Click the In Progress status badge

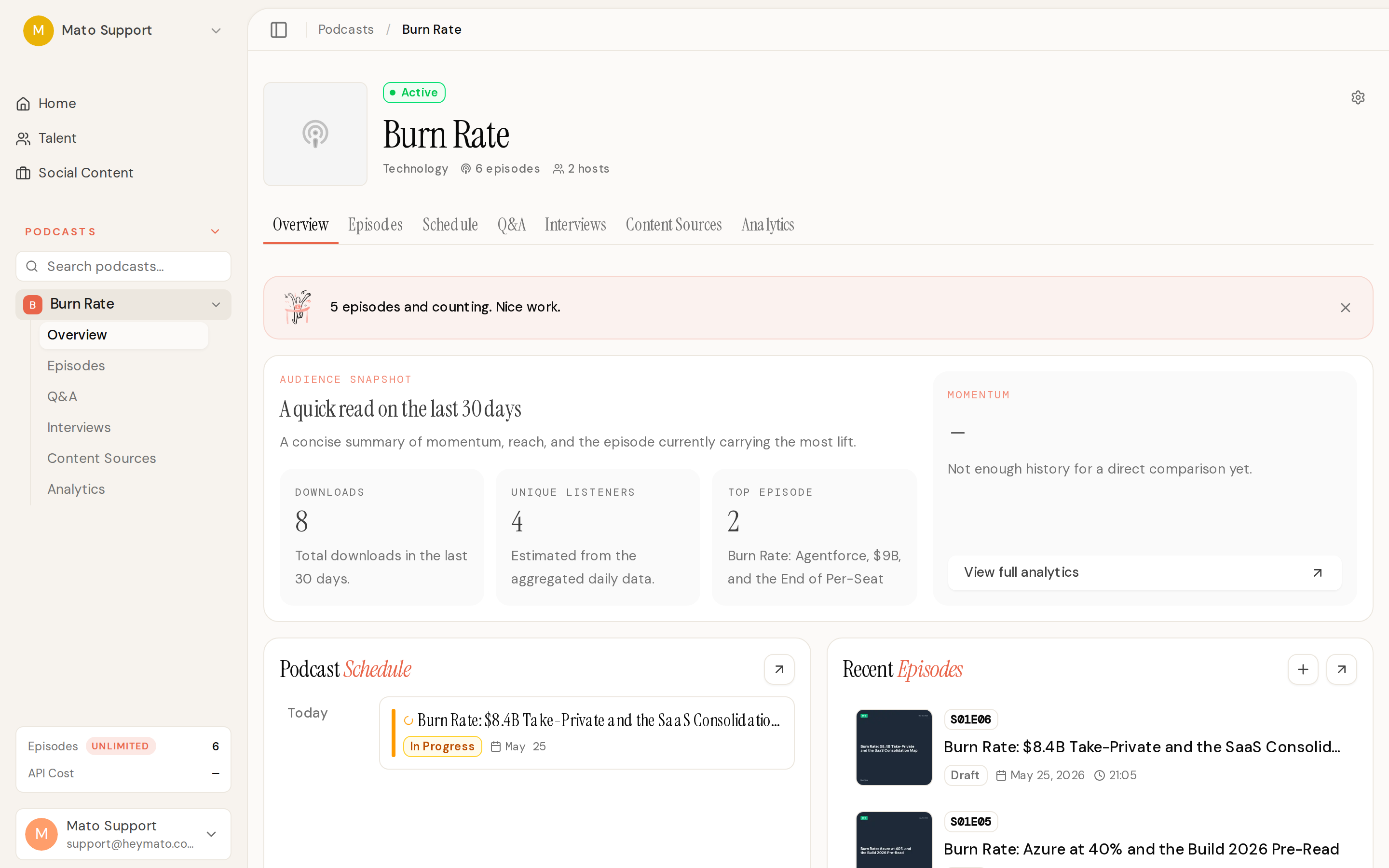click(442, 746)
